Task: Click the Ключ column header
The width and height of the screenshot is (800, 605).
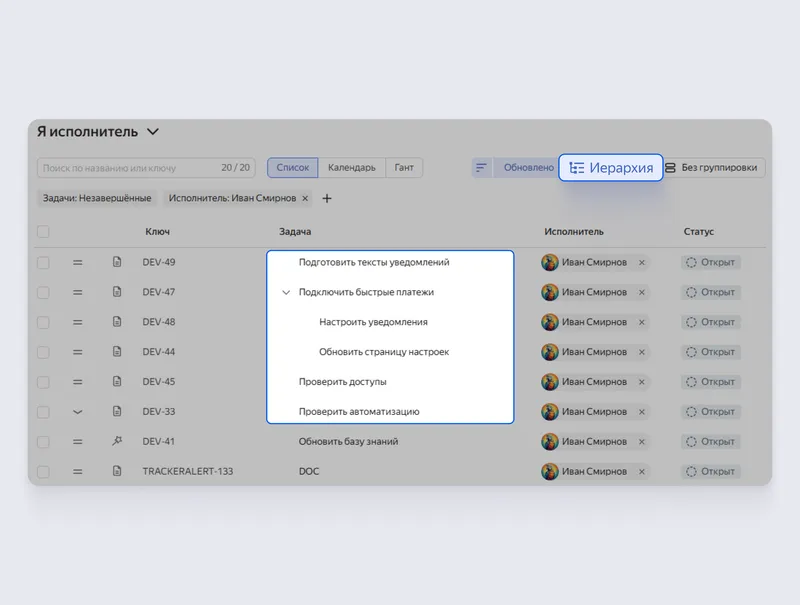Action: [x=157, y=232]
